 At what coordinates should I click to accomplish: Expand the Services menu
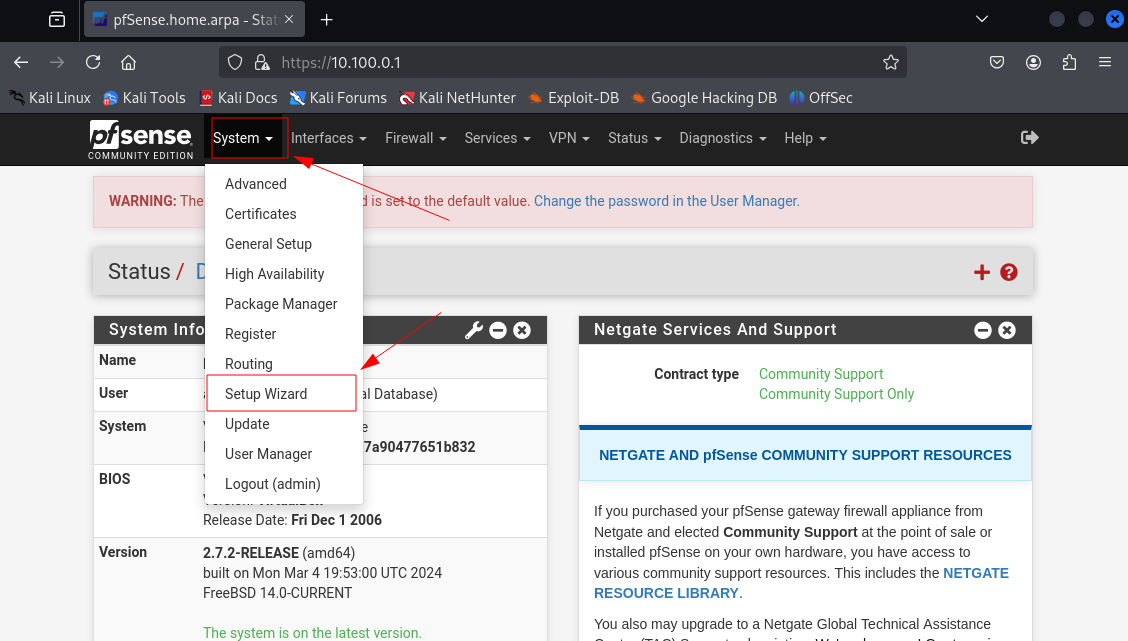498,138
